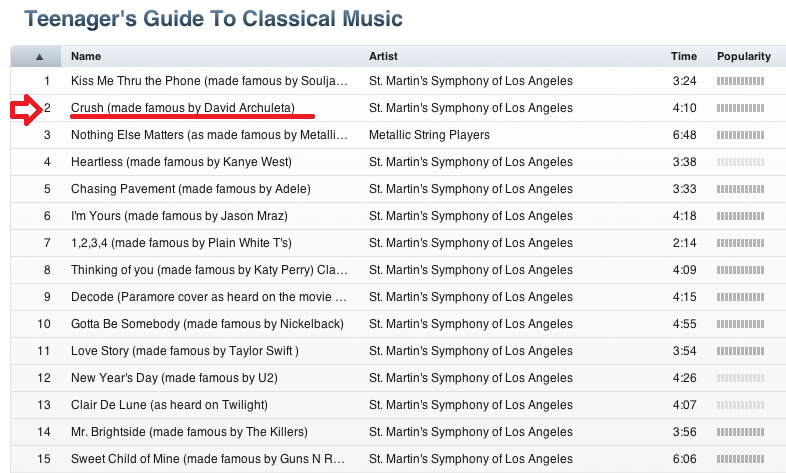This screenshot has height=473, width=786.
Task: Select Mr. Brightside track
Action: (x=189, y=432)
